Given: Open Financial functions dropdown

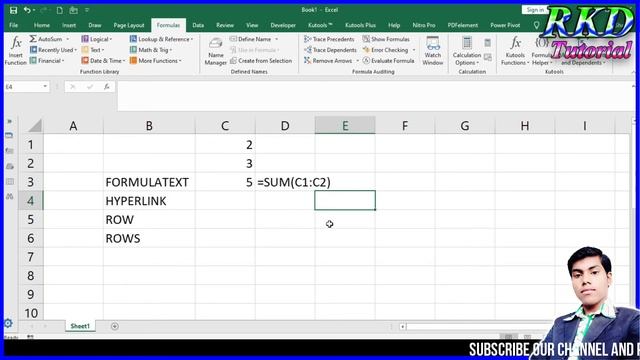Looking at the screenshot, I should pos(47,60).
